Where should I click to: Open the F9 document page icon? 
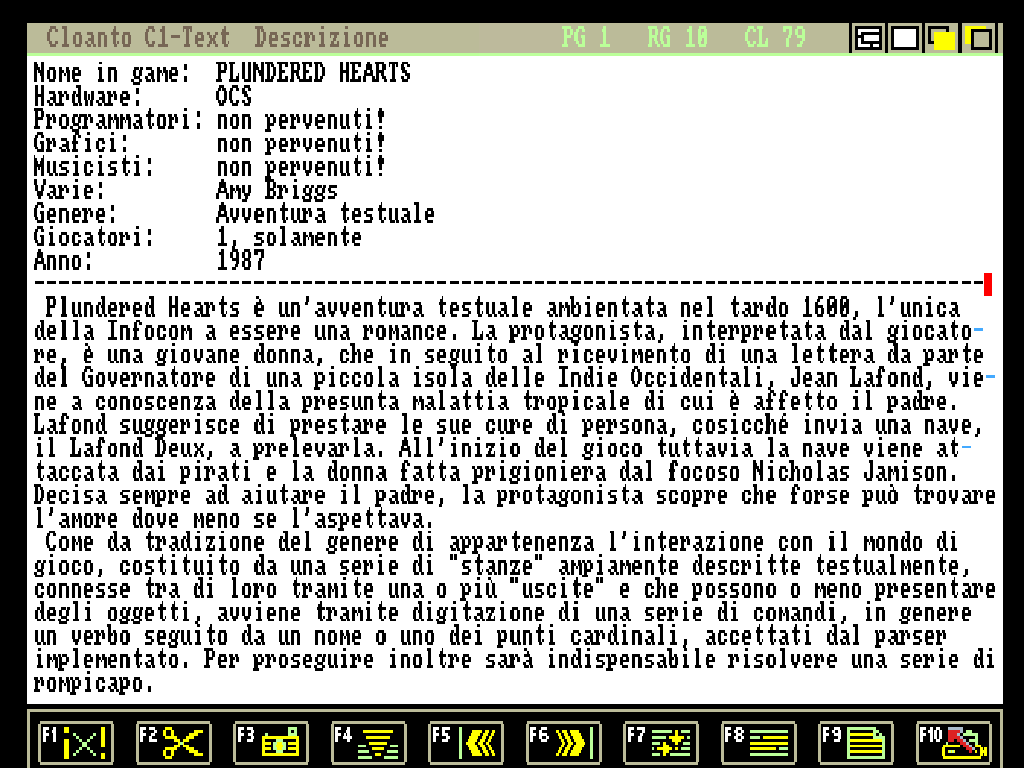(x=856, y=742)
